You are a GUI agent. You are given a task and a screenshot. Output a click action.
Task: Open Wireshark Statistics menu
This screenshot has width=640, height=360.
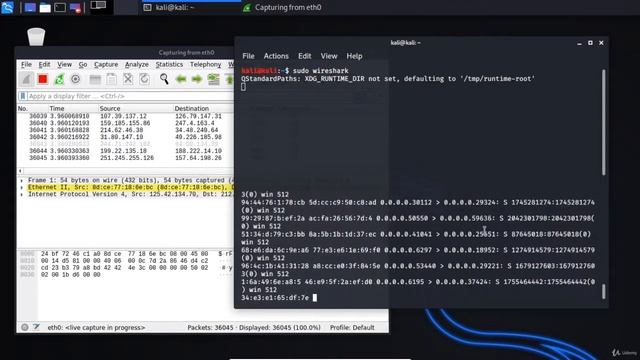tap(169, 64)
